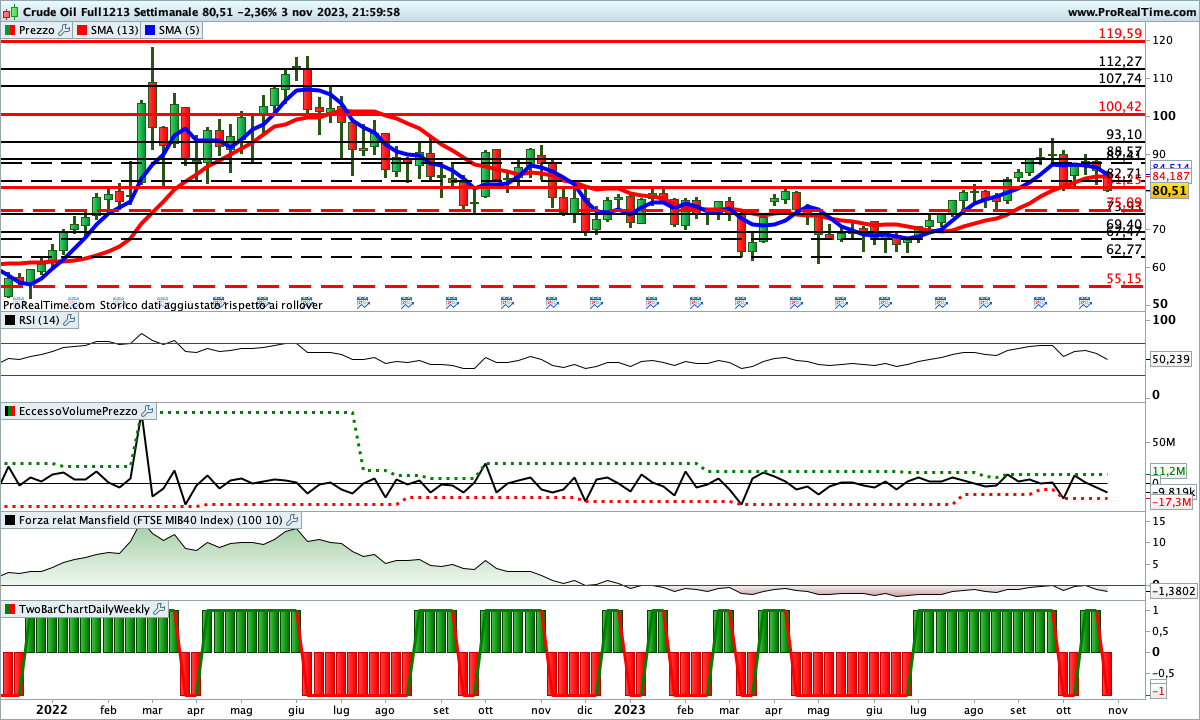This screenshot has height=720, width=1200.
Task: Click the 112,27 horizontal level label
Action: point(1120,62)
